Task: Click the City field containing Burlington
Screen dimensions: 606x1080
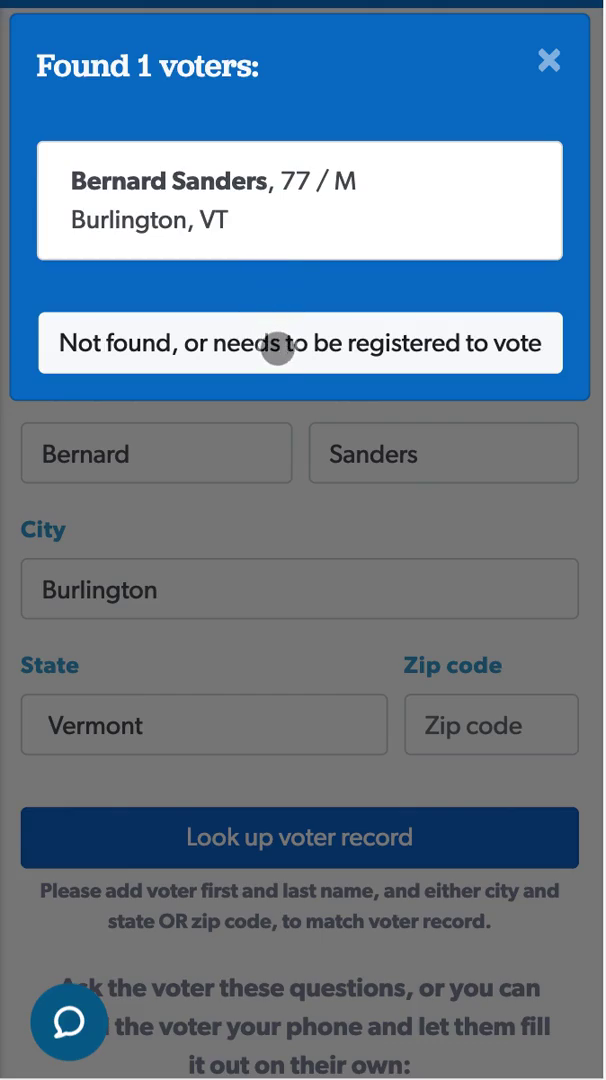Action: click(x=299, y=590)
